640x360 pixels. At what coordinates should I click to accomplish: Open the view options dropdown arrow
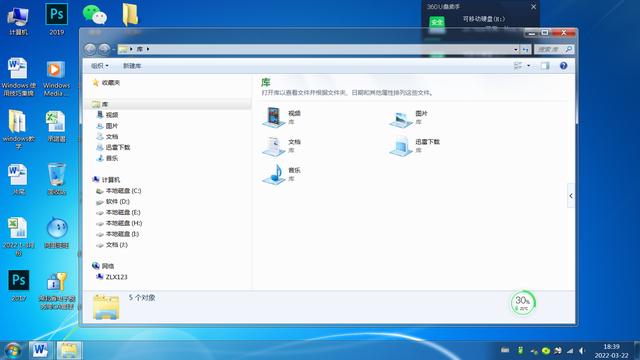click(529, 66)
